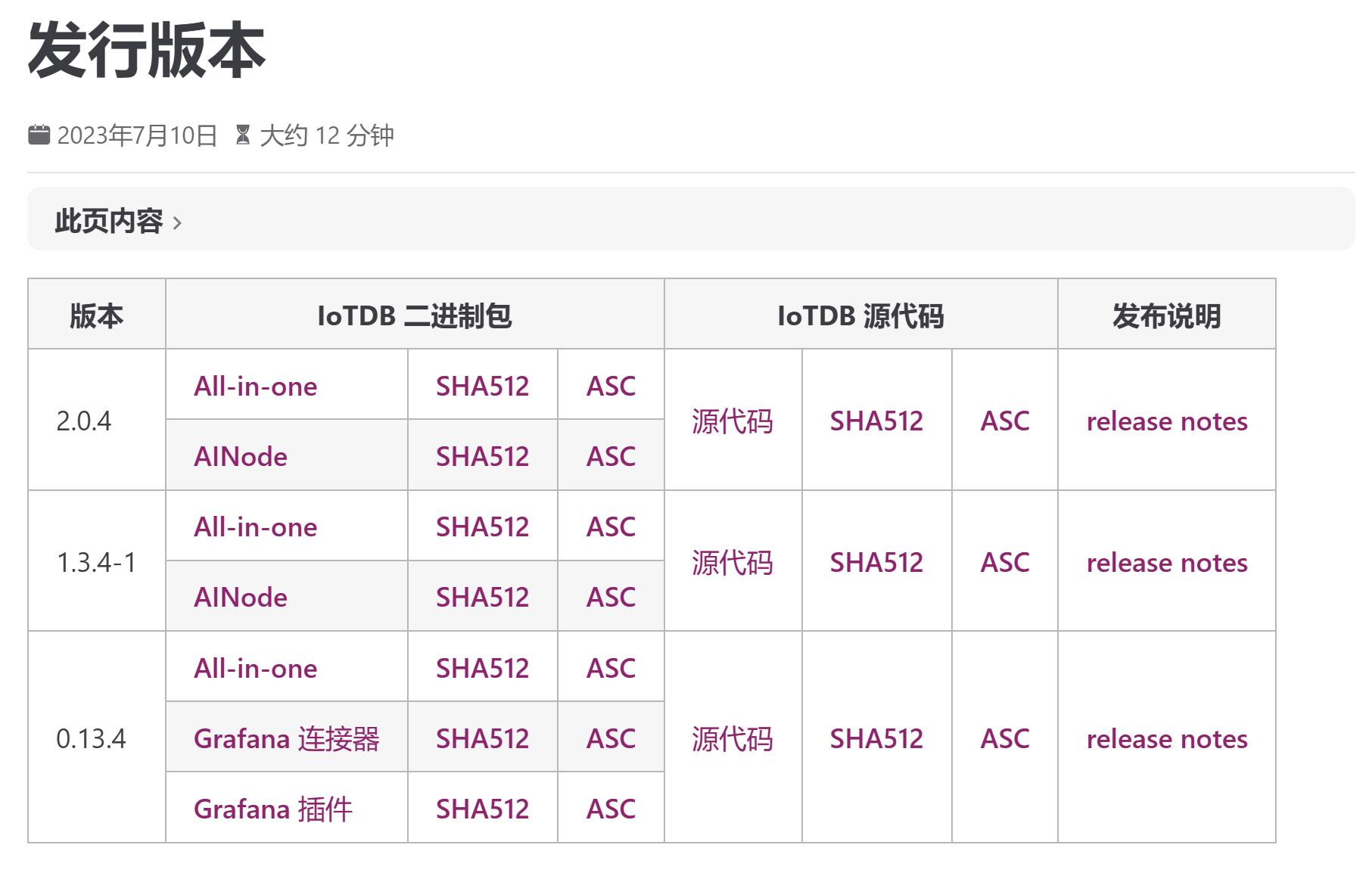The height and width of the screenshot is (879, 1372).
Task: Download All-in-one binary for version 0.13.4
Action: [255, 669]
